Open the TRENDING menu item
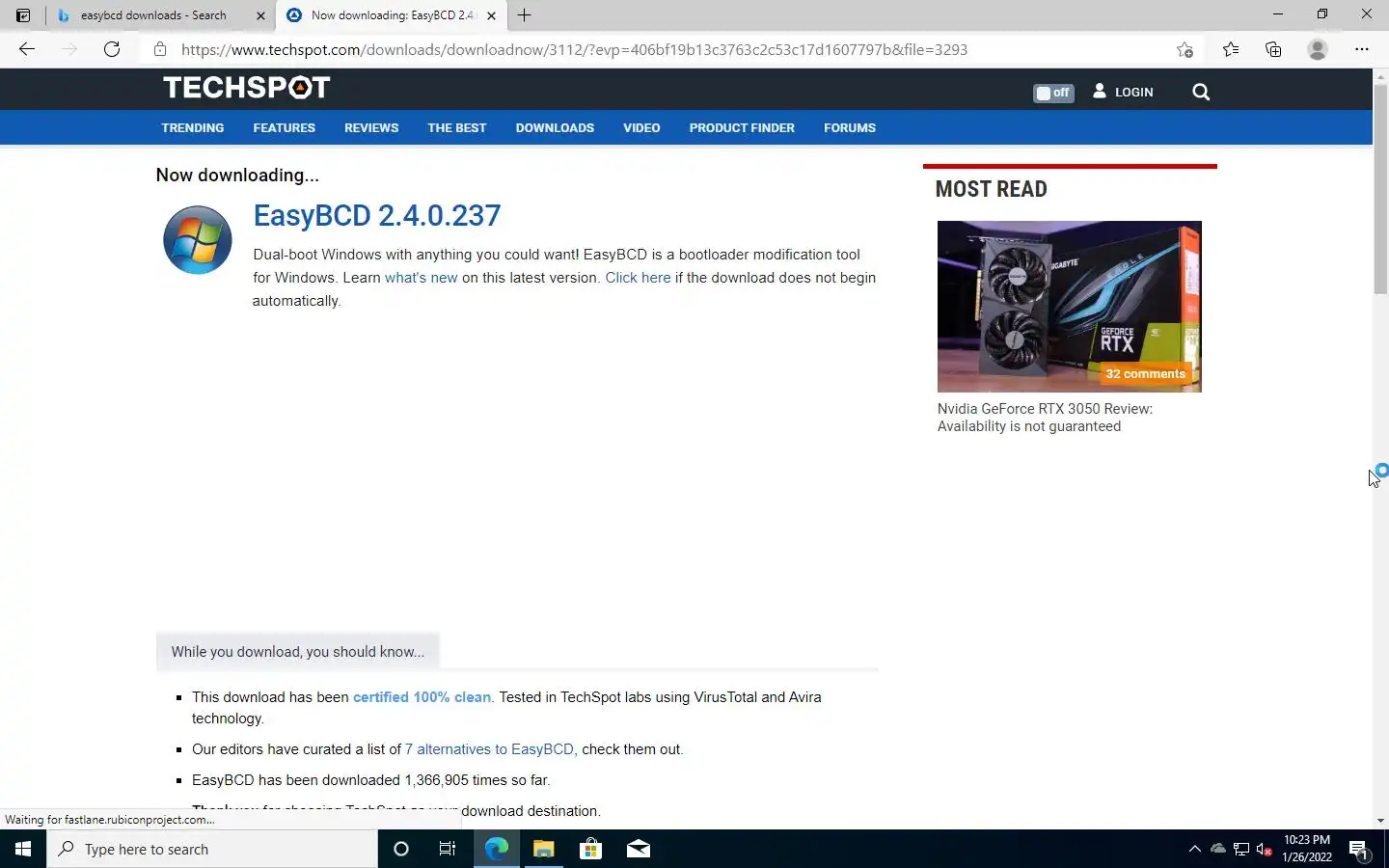This screenshot has width=1389, height=868. (193, 127)
